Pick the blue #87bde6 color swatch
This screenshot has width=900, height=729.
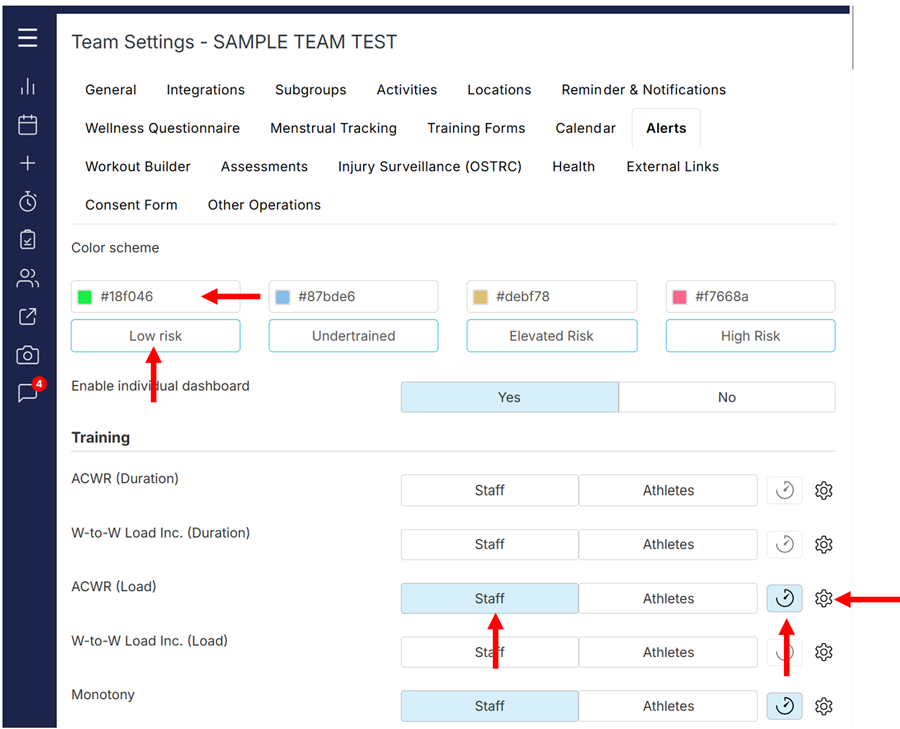282,297
